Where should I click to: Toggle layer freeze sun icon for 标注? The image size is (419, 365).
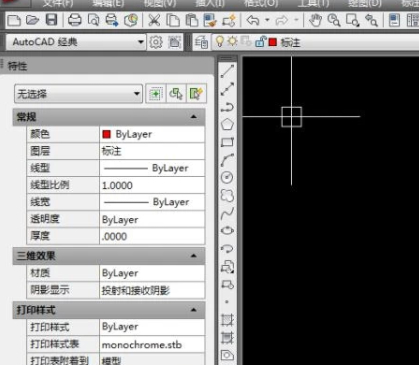click(232, 41)
